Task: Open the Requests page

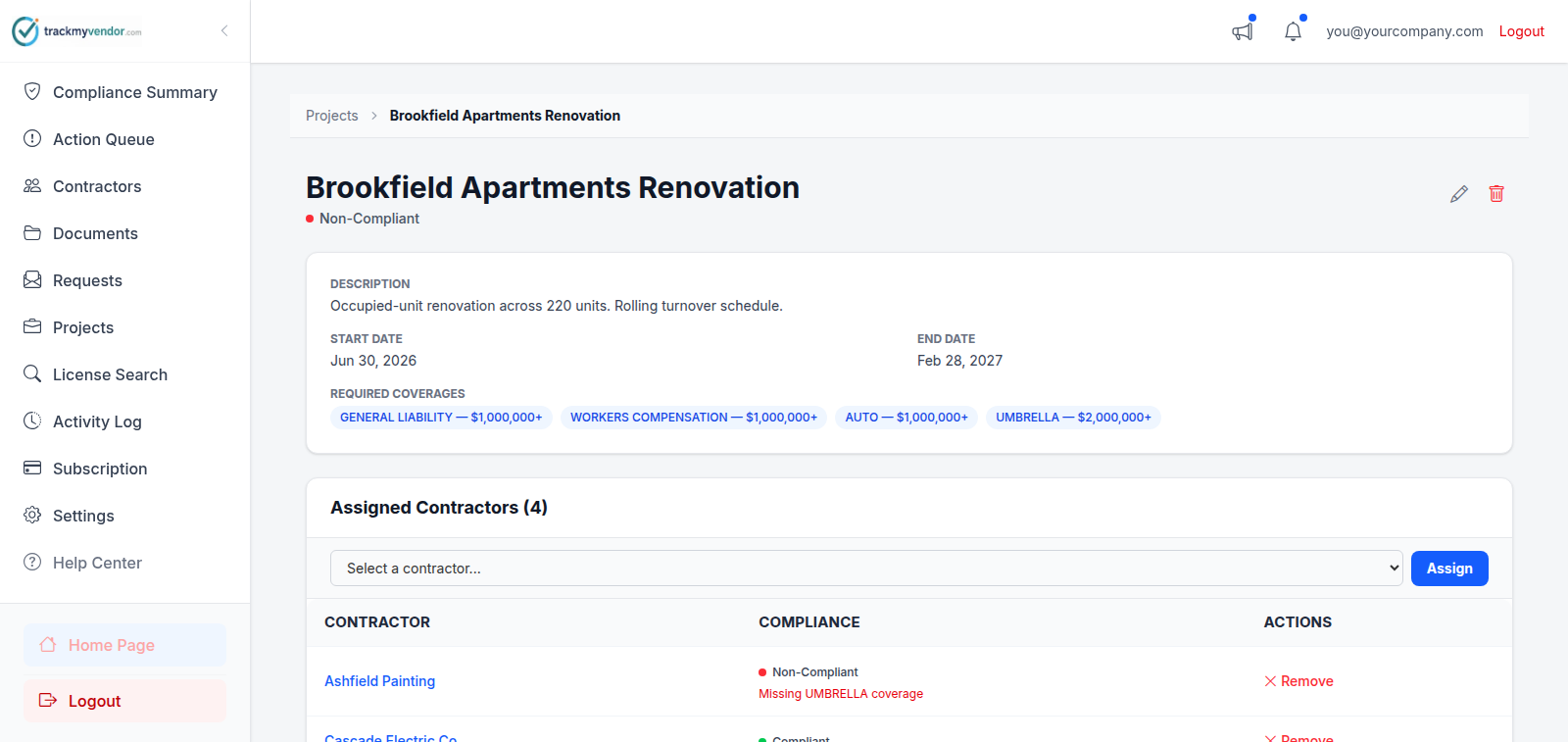Action: coord(87,280)
